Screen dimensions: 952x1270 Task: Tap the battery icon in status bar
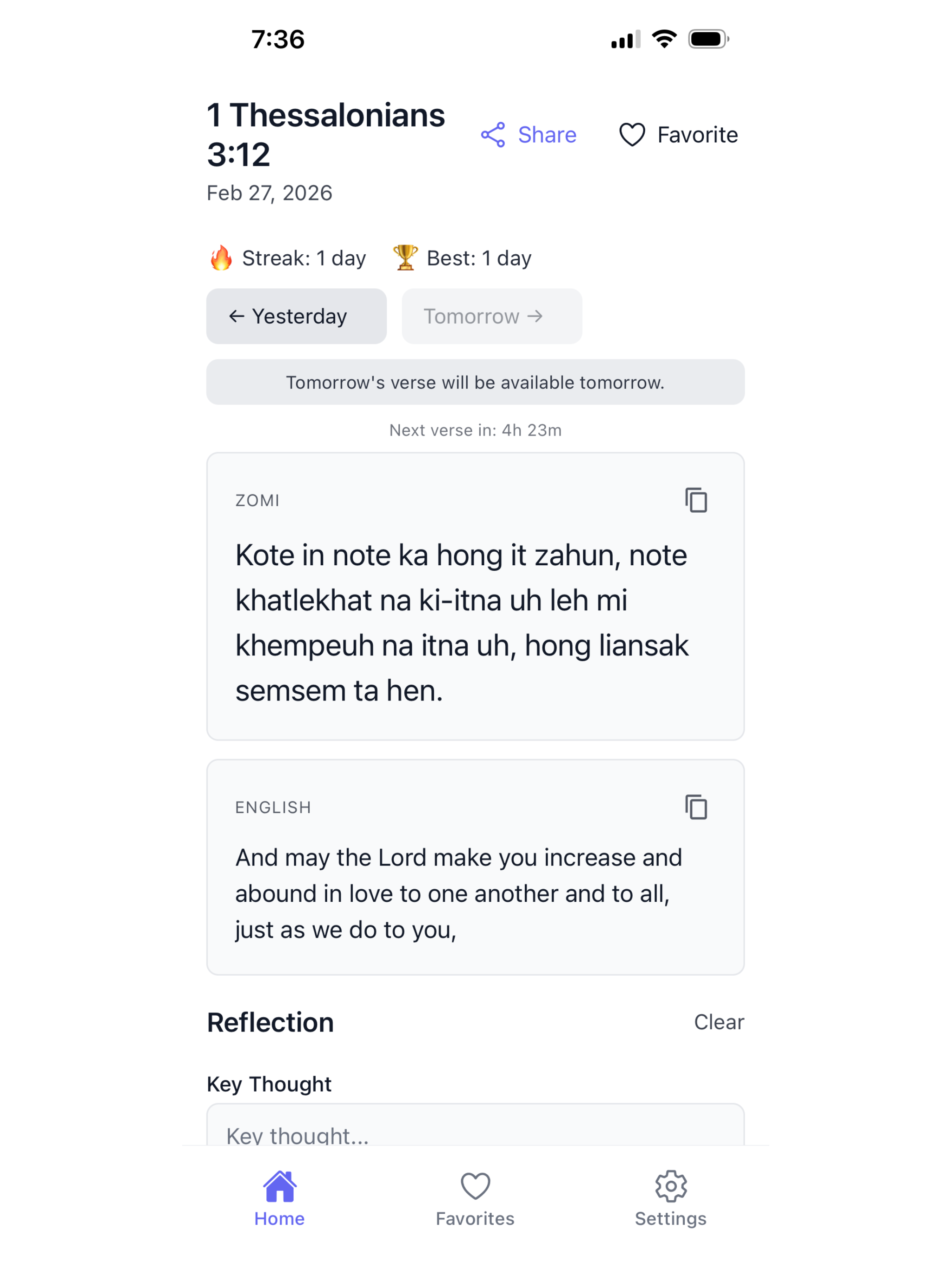[x=708, y=39]
